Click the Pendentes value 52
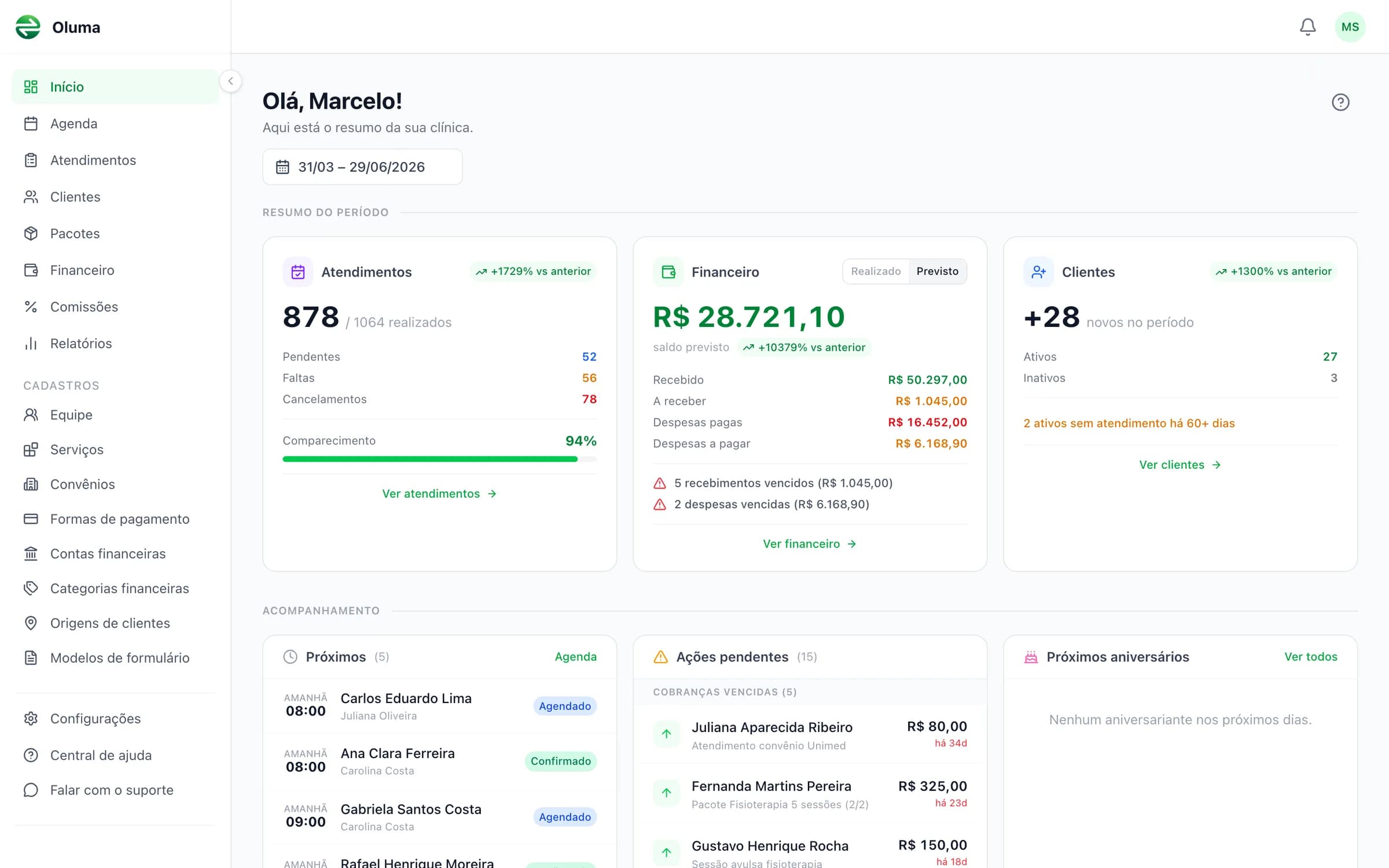 pos(589,357)
